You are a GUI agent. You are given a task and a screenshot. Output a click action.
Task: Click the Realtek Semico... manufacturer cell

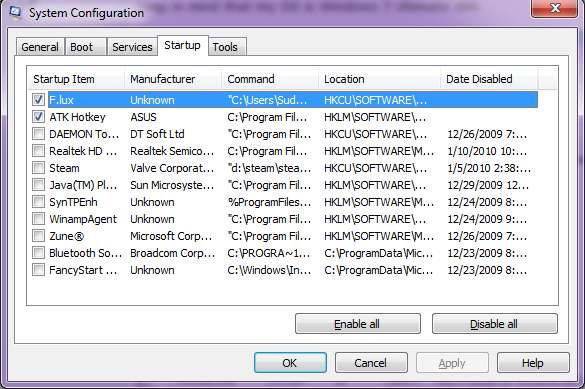[172, 151]
